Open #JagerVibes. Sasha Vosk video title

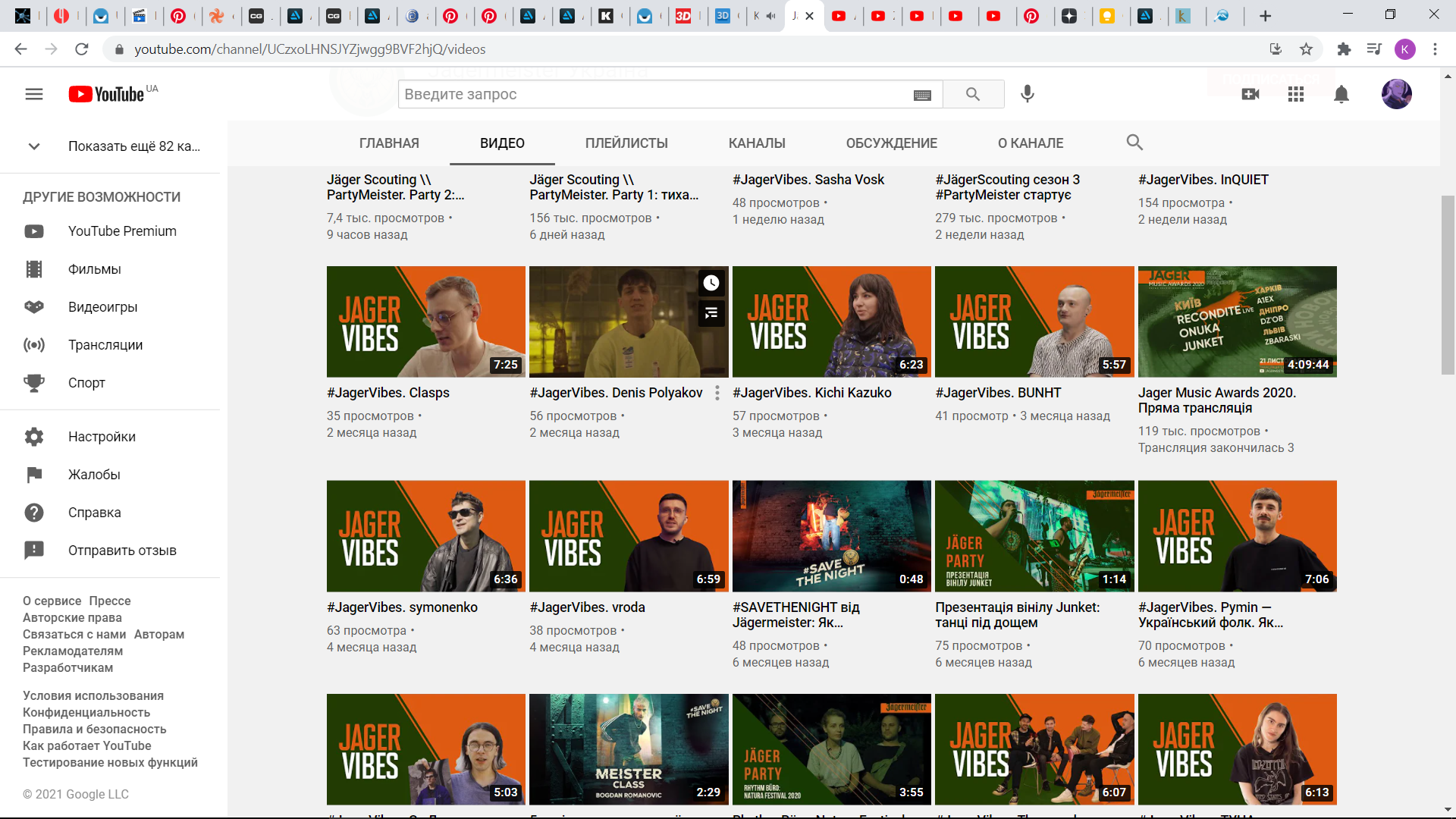click(808, 180)
